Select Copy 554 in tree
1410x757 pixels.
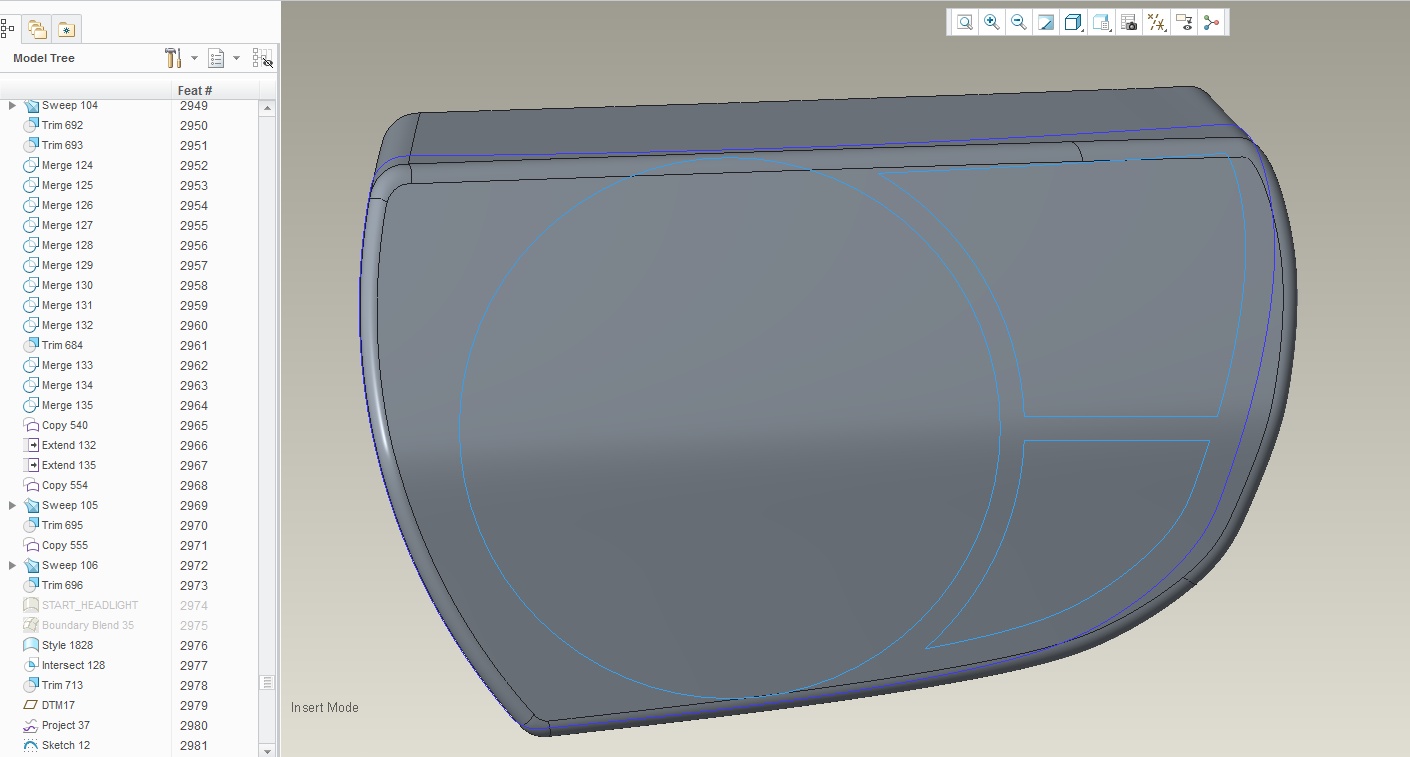pyautogui.click(x=65, y=485)
